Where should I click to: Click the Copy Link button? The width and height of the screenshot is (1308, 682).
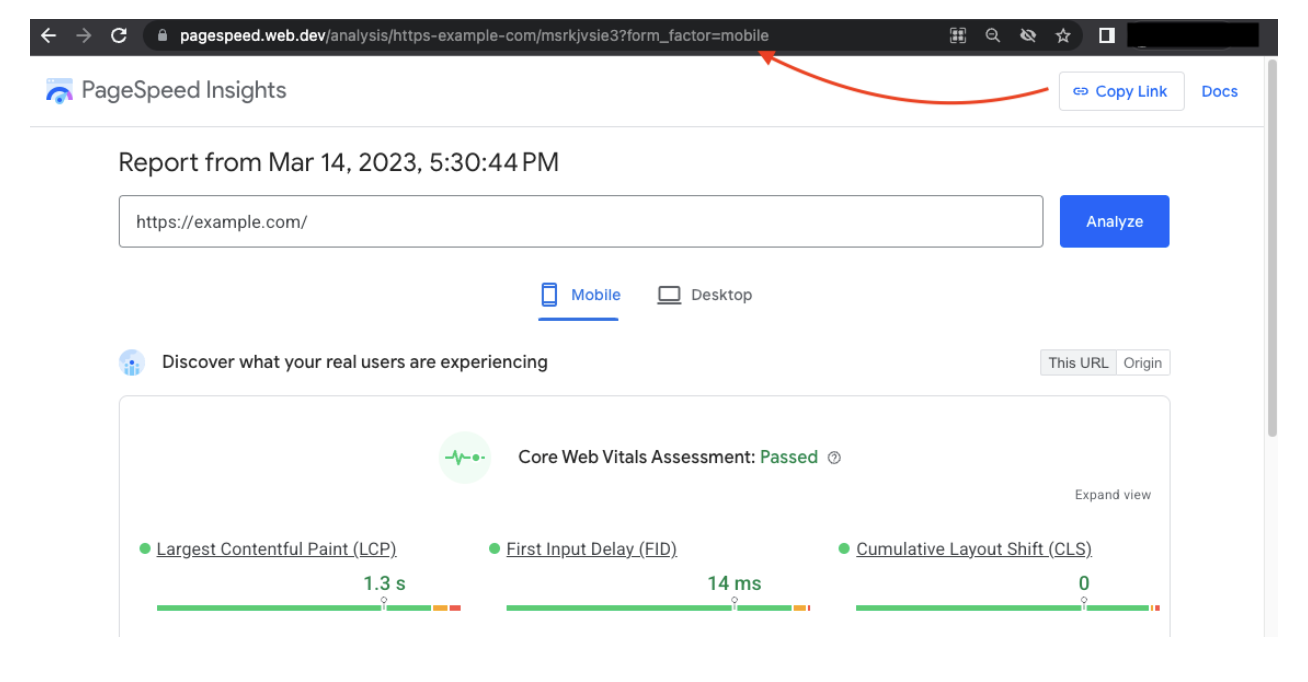pos(1120,91)
